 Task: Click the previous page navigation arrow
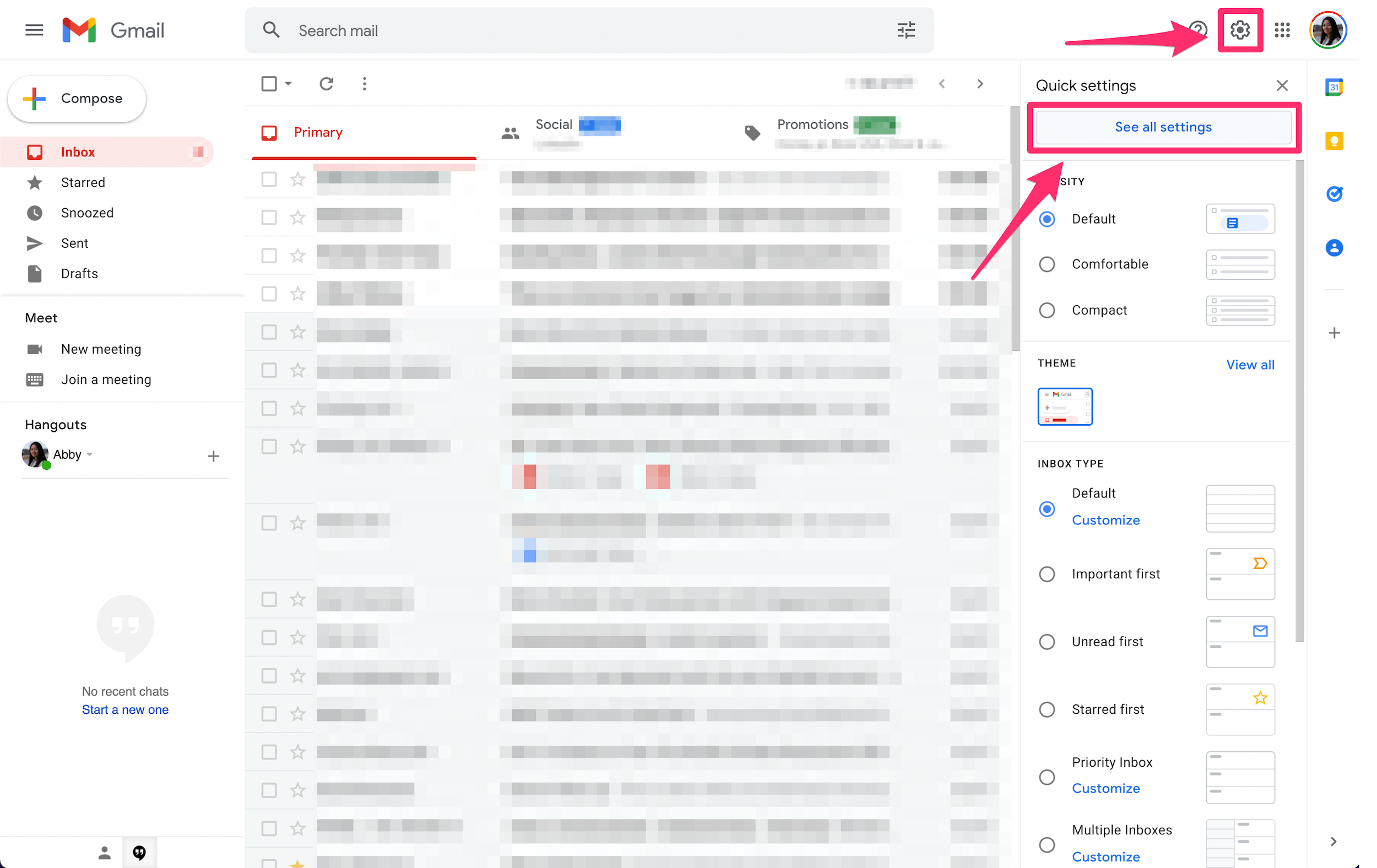click(x=942, y=83)
